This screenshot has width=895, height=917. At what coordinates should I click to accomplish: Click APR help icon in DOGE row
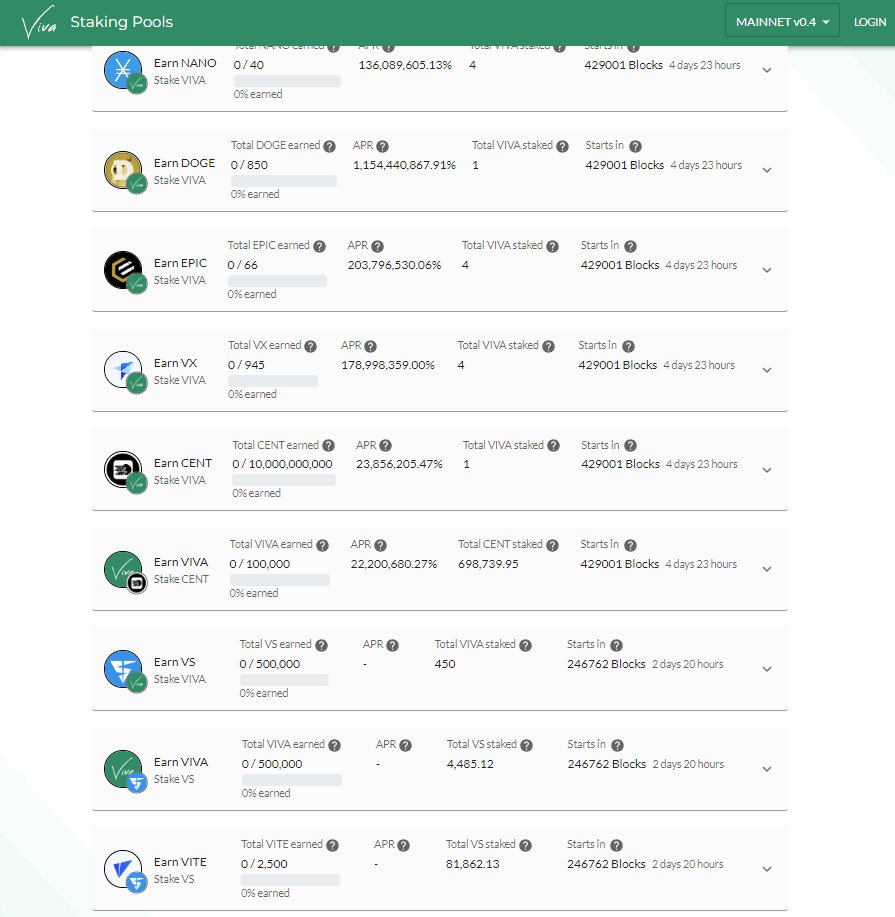coord(383,146)
